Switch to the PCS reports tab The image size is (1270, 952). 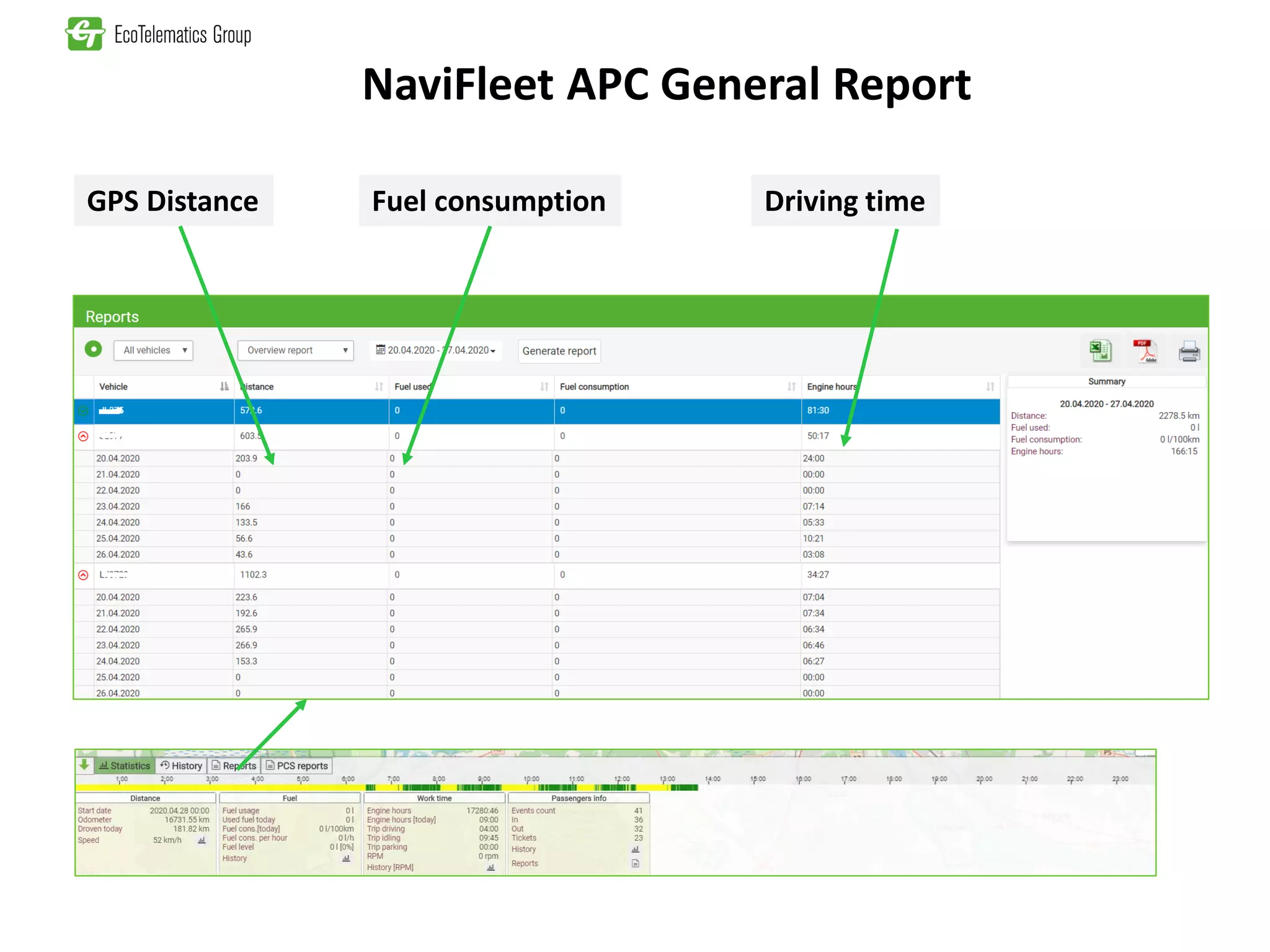(x=296, y=765)
